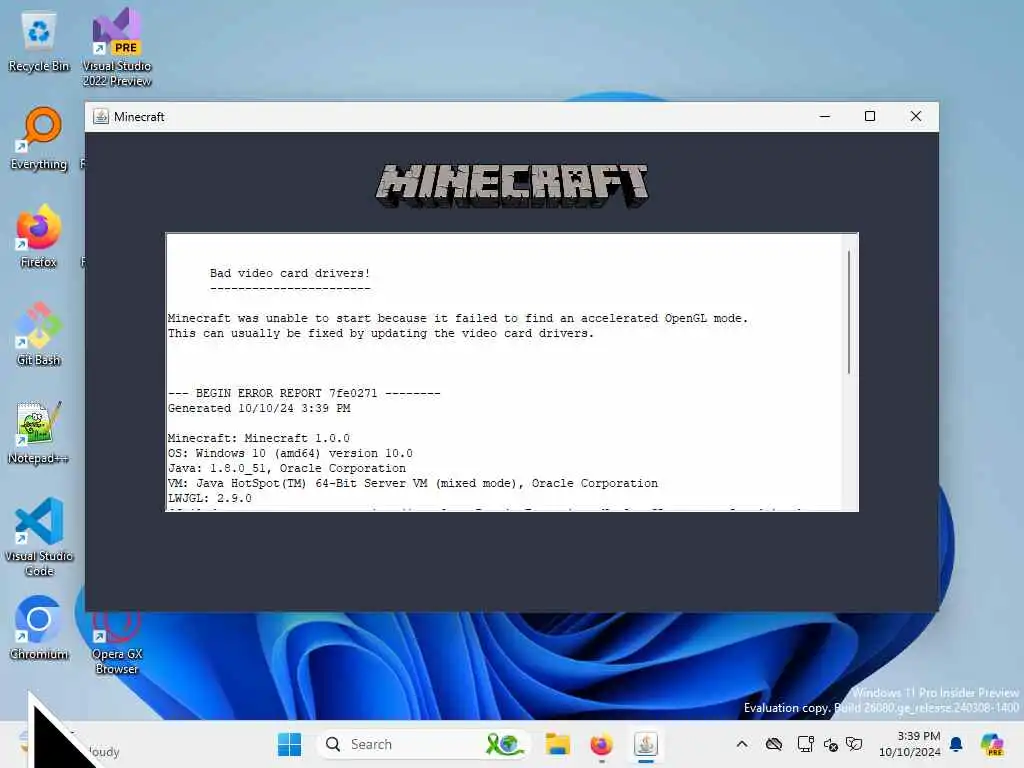Launch Notepad++ from the desktop

39,432
